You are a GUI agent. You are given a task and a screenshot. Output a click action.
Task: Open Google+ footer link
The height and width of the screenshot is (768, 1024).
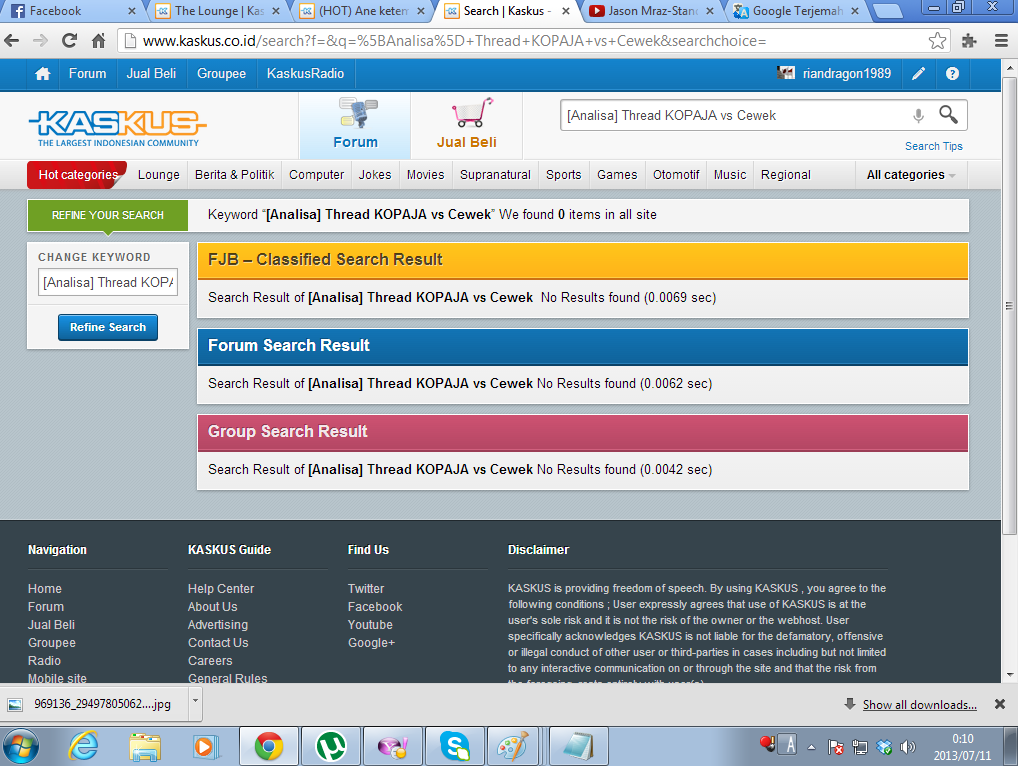click(371, 643)
